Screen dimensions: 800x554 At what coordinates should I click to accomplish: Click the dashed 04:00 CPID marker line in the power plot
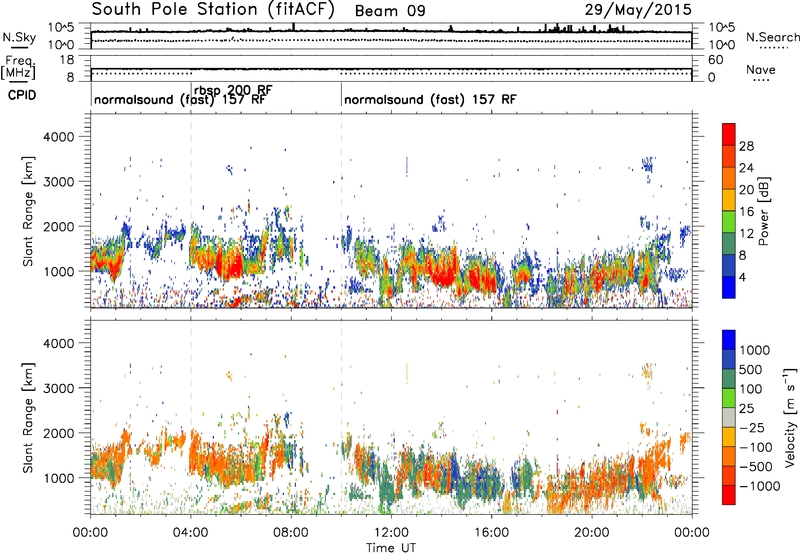click(x=191, y=211)
